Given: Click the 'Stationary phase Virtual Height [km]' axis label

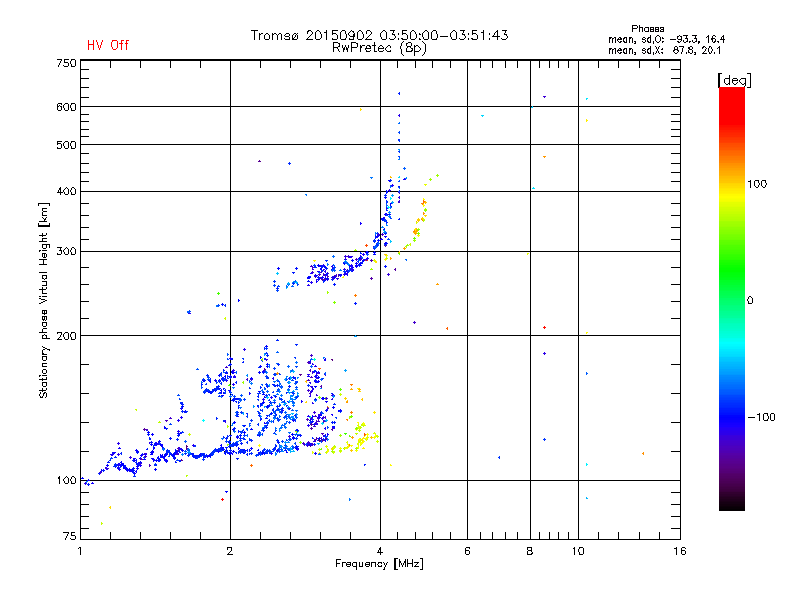Looking at the screenshot, I should 44,301.
